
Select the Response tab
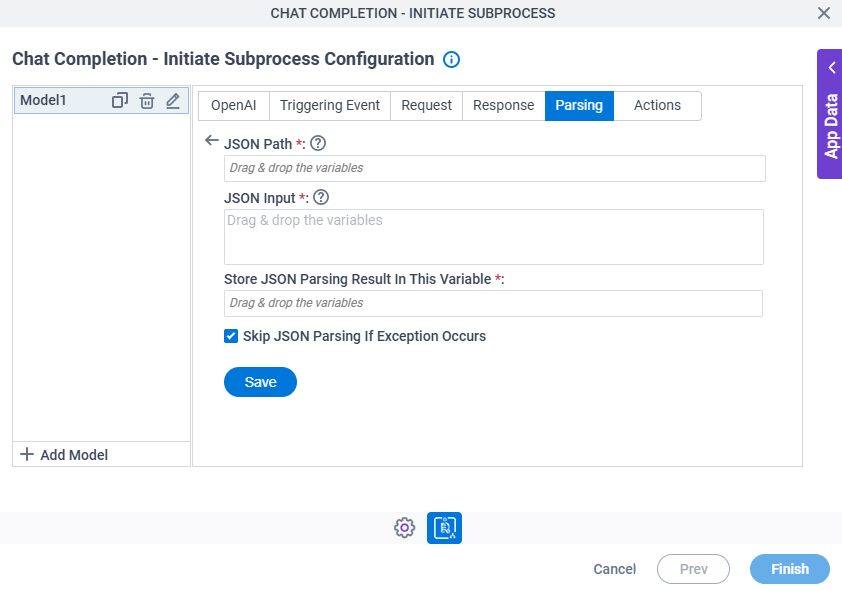pos(504,105)
